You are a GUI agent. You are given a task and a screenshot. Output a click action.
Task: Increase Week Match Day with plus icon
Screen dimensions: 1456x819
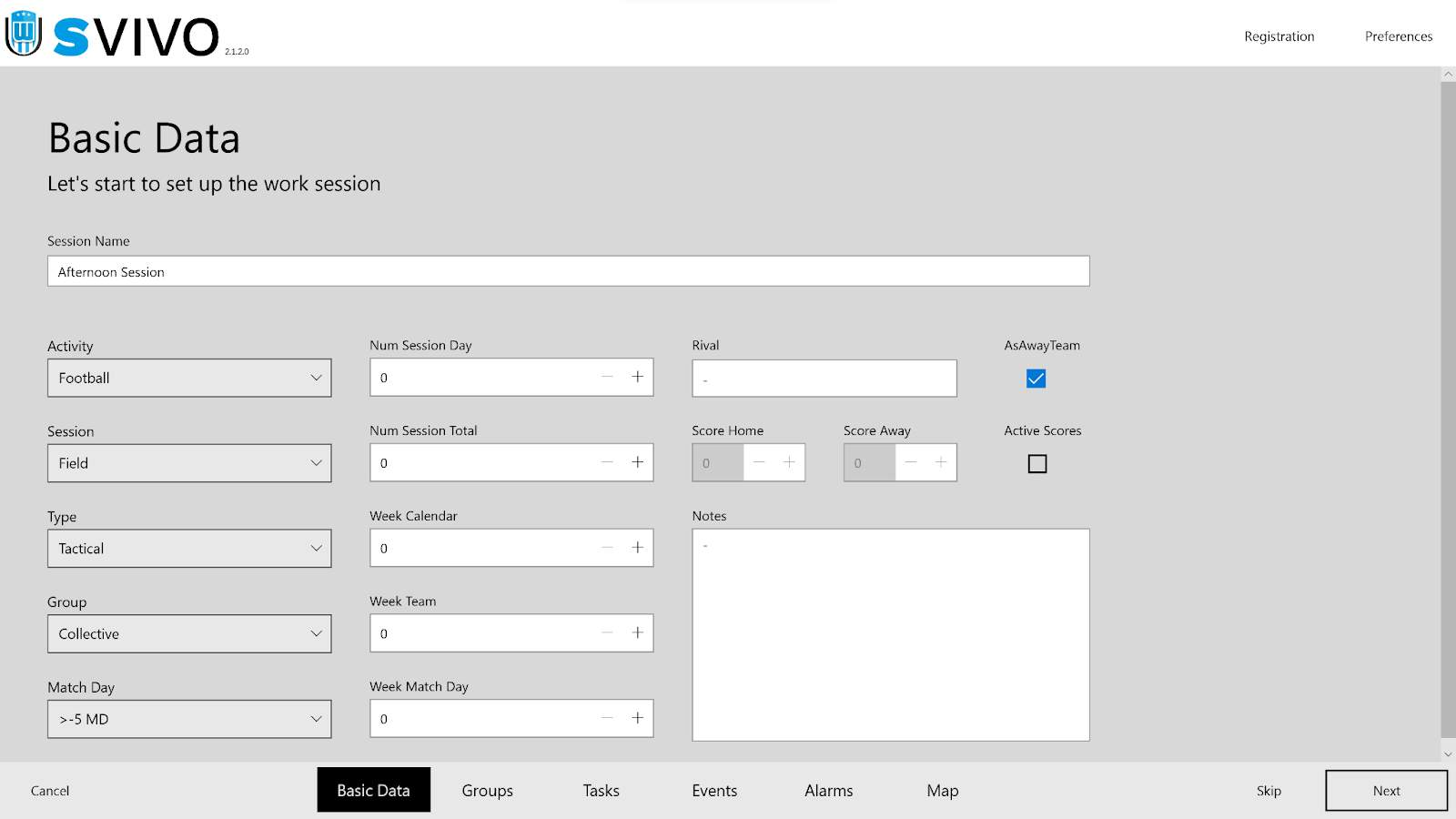(x=638, y=718)
